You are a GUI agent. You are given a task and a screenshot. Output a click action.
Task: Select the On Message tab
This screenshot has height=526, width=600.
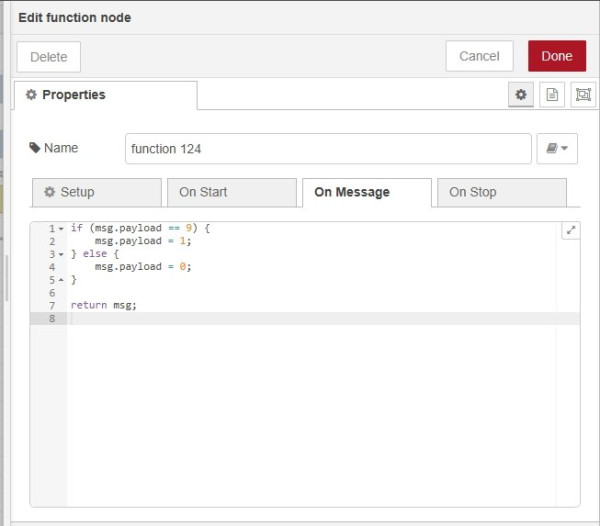pyautogui.click(x=352, y=192)
